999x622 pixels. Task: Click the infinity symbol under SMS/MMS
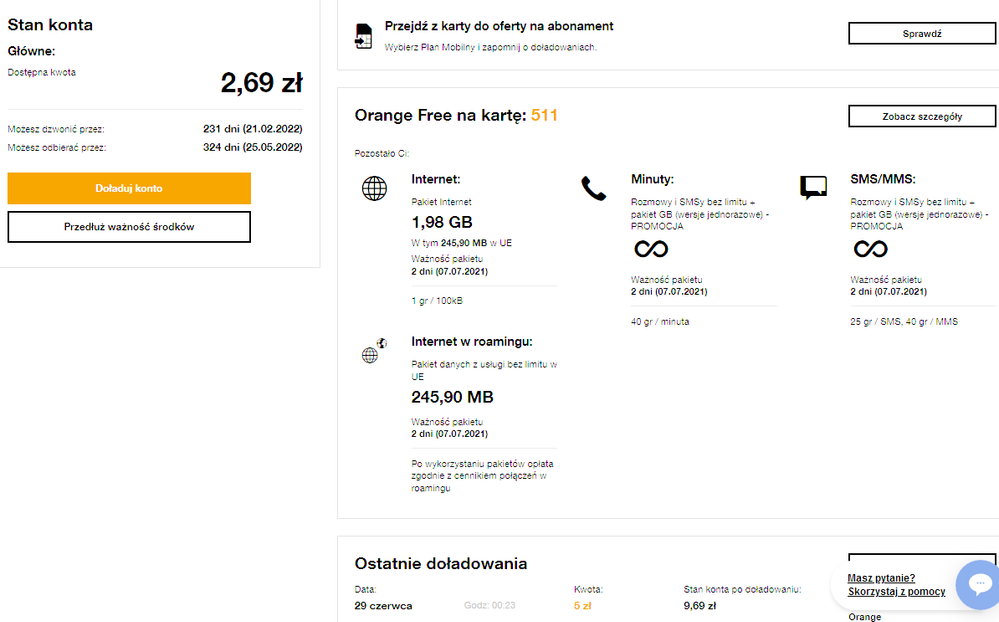870,248
